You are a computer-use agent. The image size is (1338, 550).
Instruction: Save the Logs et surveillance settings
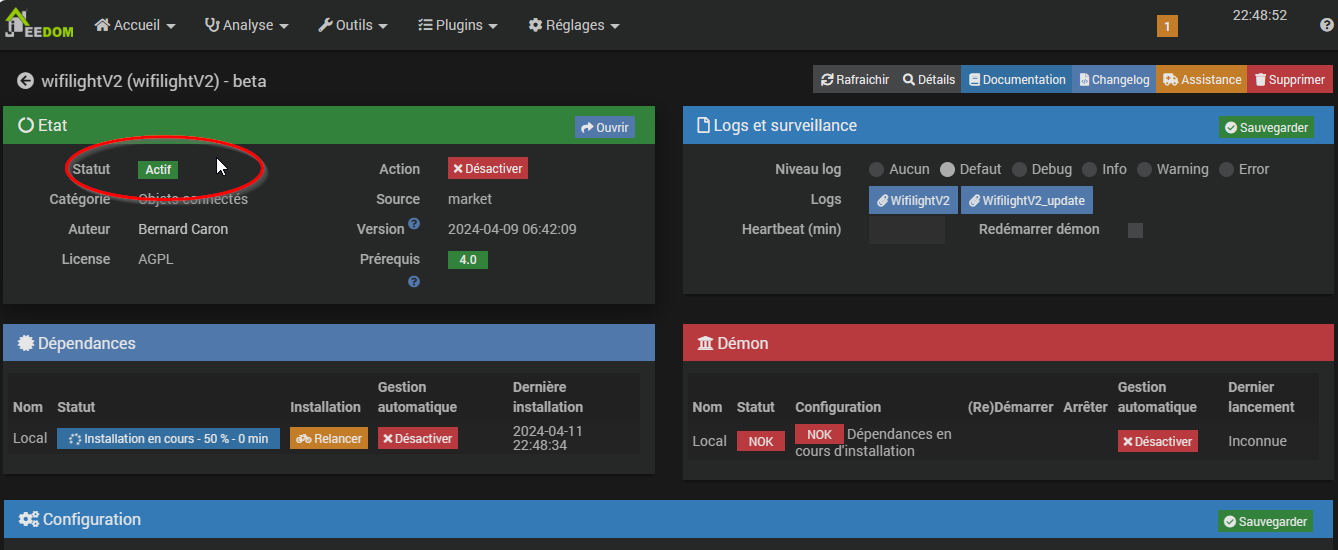(1266, 127)
